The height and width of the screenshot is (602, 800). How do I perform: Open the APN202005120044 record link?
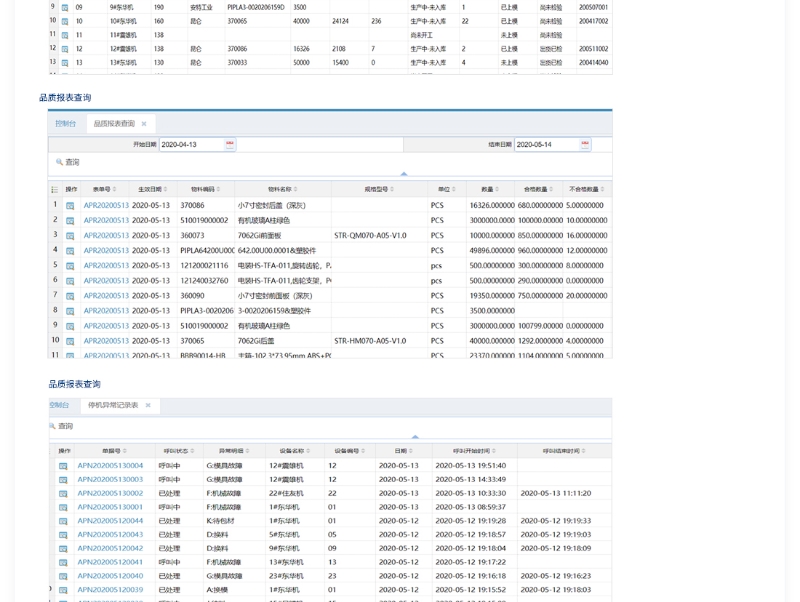(110, 521)
